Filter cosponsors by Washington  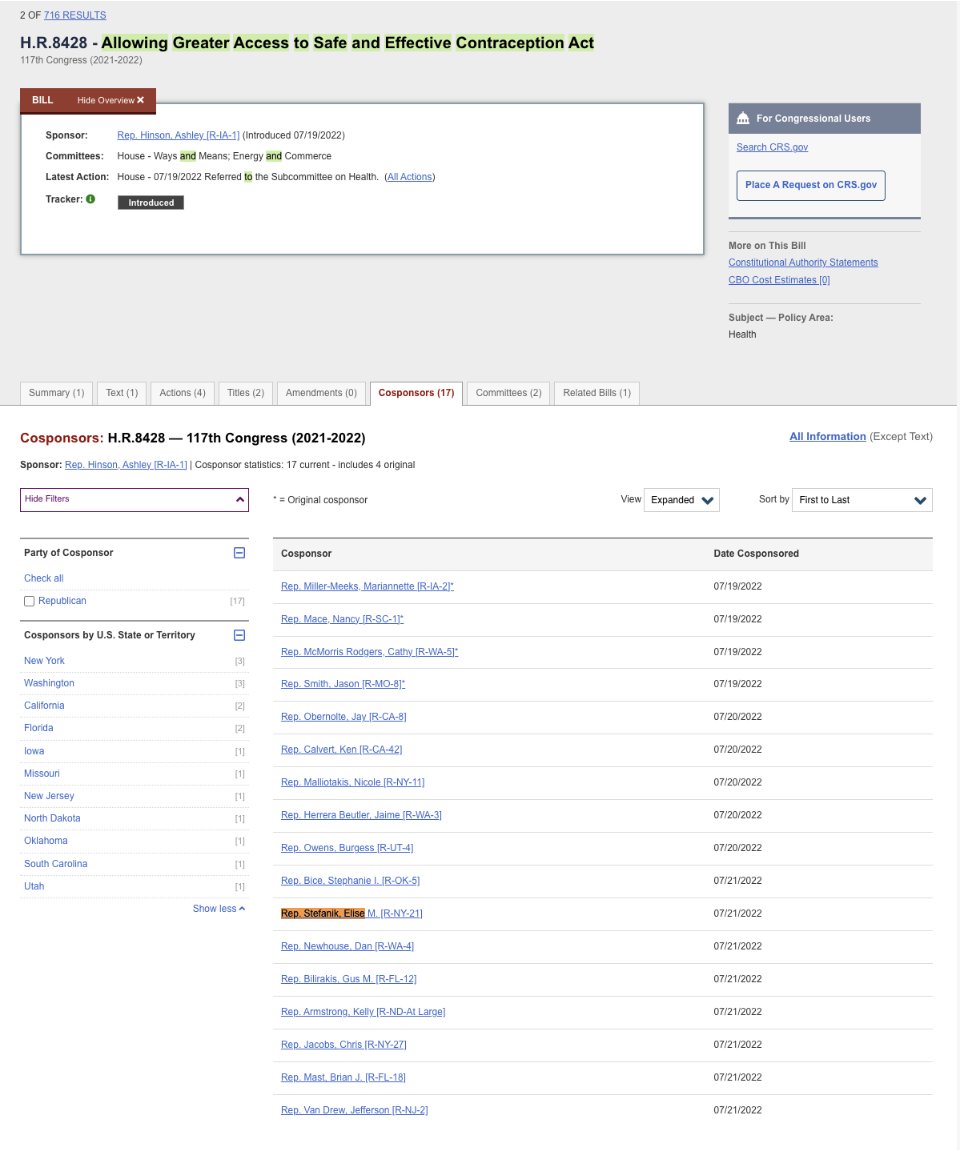pyautogui.click(x=49, y=684)
